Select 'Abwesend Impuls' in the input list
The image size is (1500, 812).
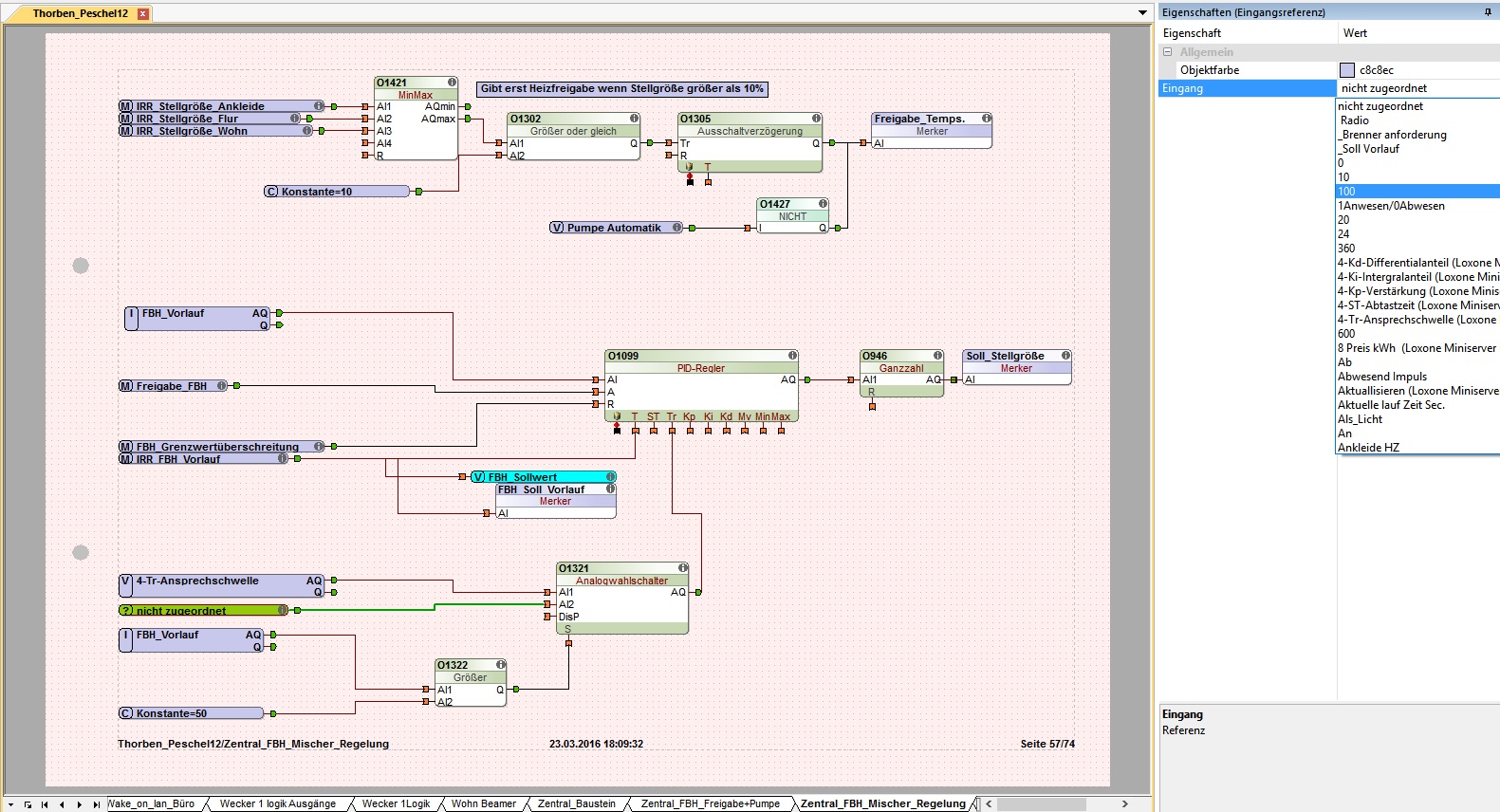pyautogui.click(x=1381, y=377)
